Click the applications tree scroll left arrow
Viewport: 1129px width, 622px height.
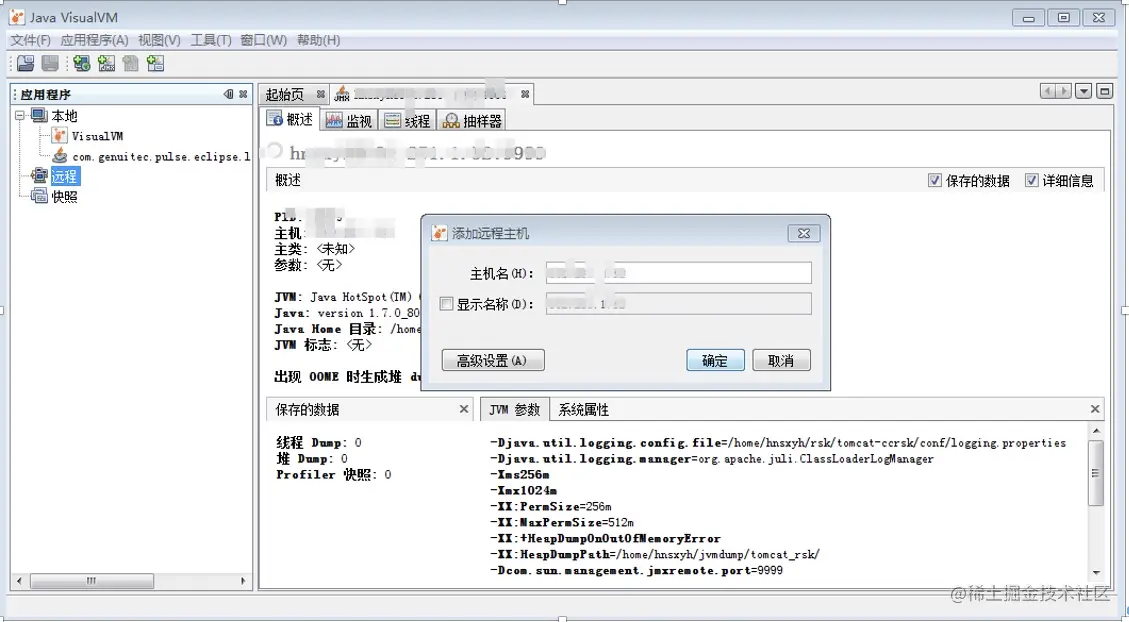(19, 580)
